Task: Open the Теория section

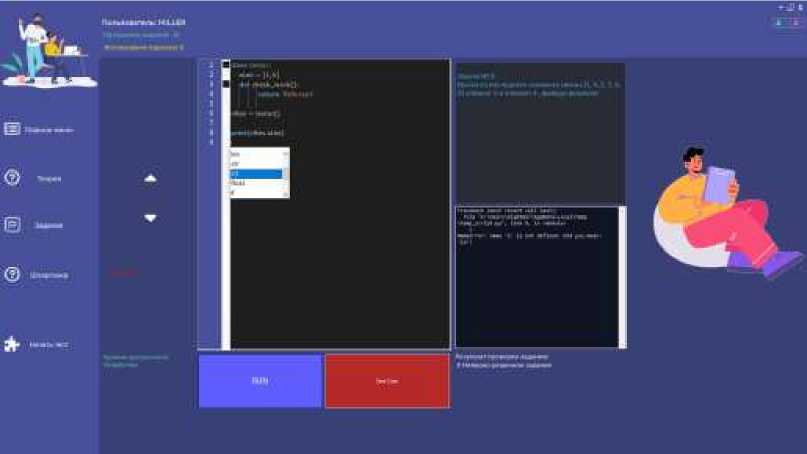Action: (x=33, y=178)
